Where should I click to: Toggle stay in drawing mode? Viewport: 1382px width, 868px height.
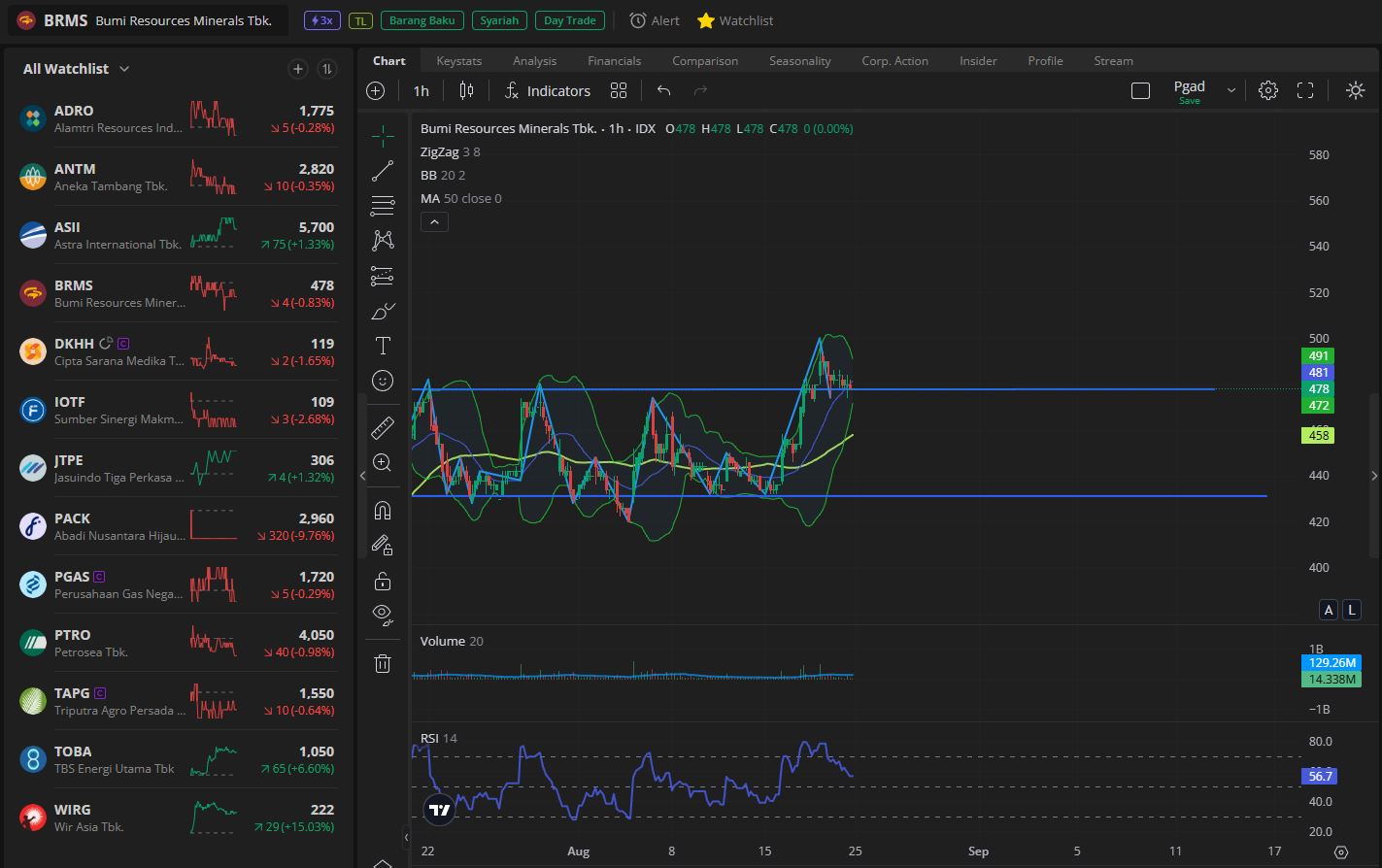[383, 546]
